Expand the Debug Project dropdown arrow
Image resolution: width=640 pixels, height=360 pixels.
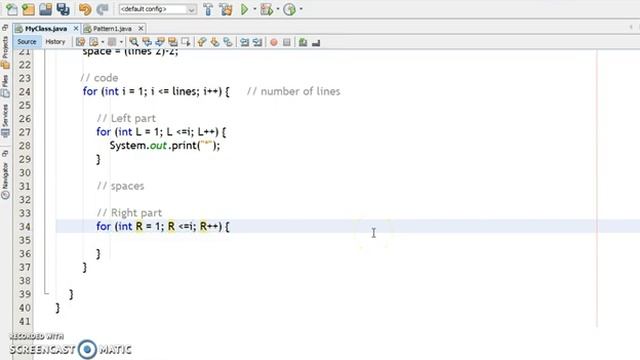278,9
